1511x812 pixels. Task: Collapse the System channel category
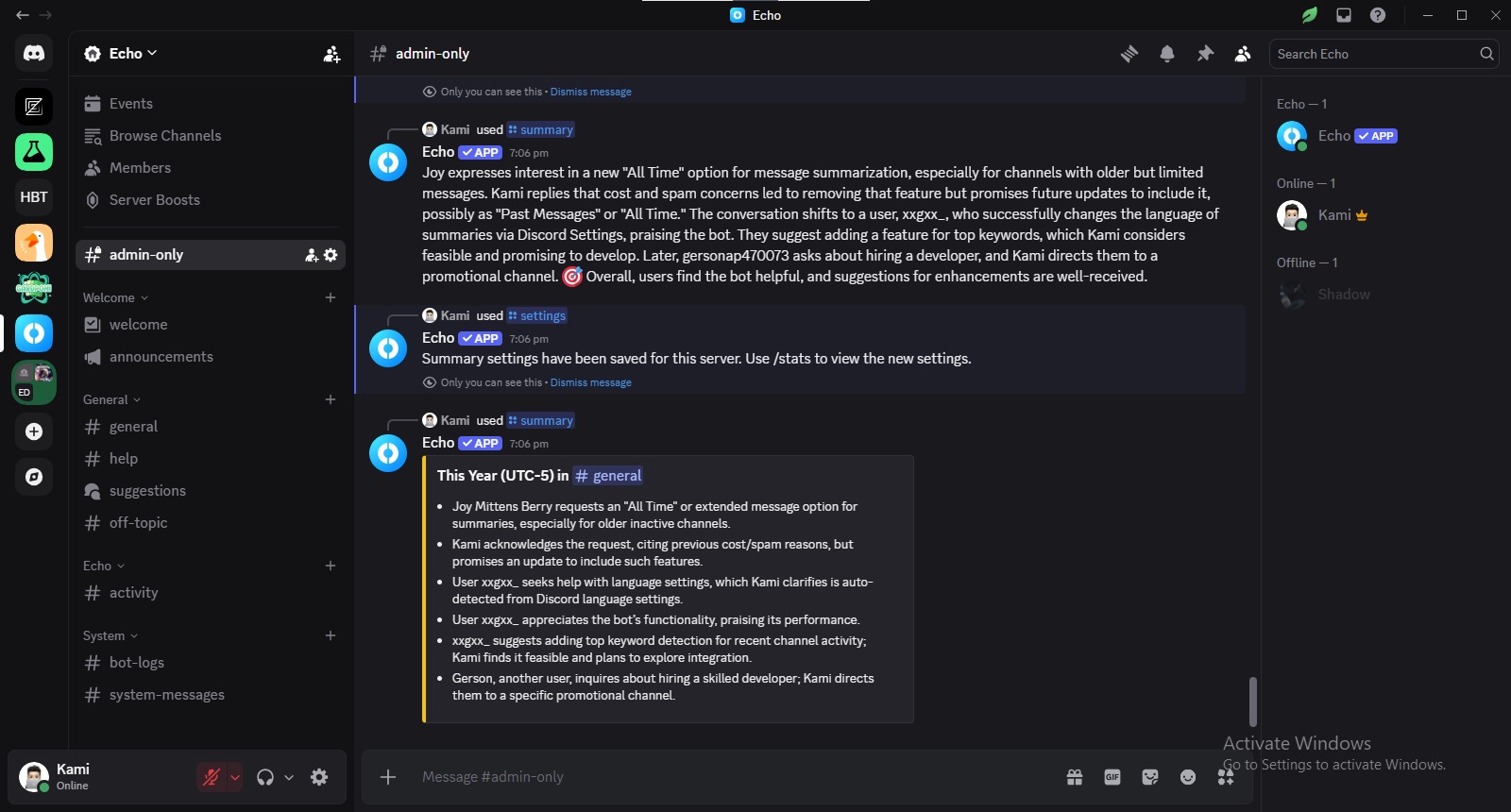[x=110, y=635]
